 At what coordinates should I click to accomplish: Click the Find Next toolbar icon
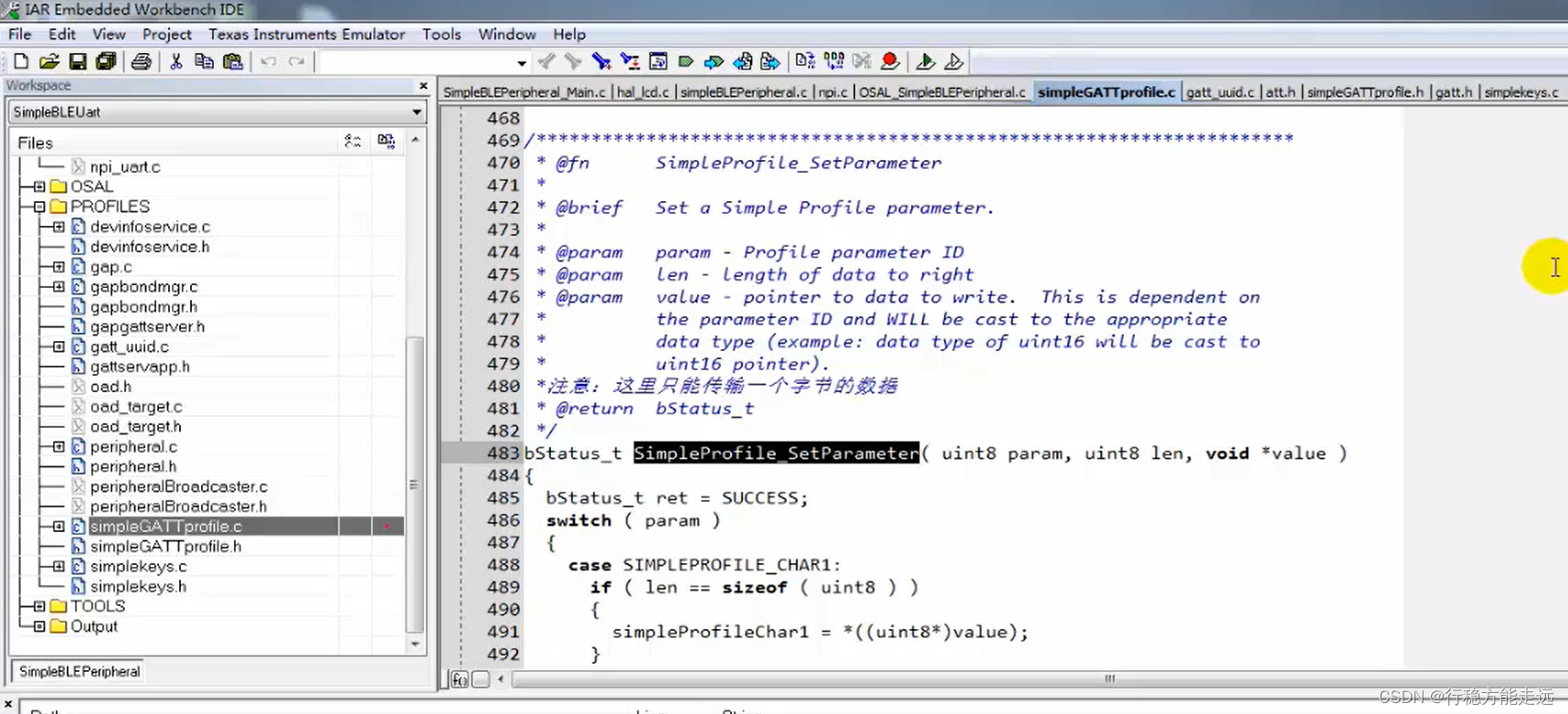coord(573,61)
